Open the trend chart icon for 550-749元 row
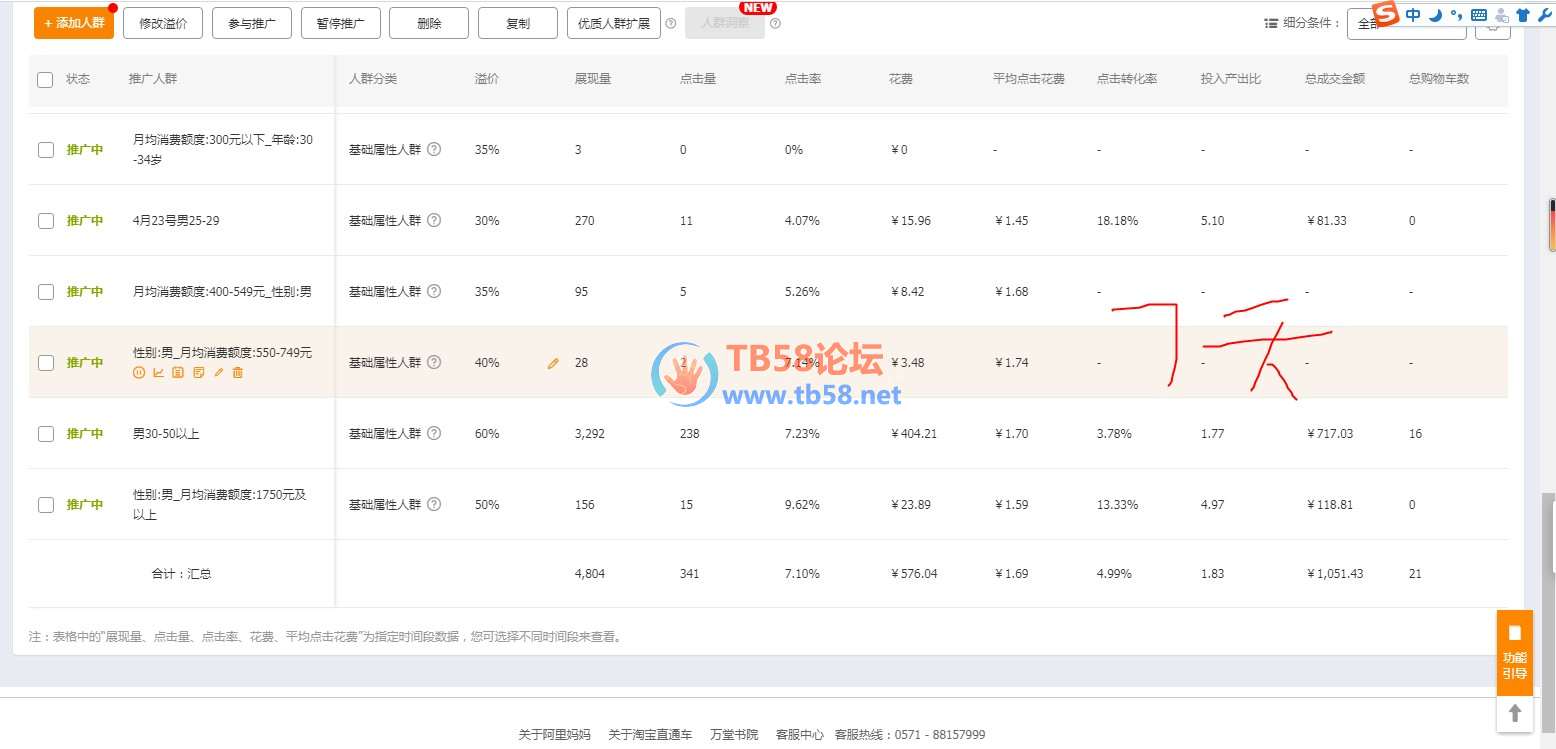 tap(158, 373)
